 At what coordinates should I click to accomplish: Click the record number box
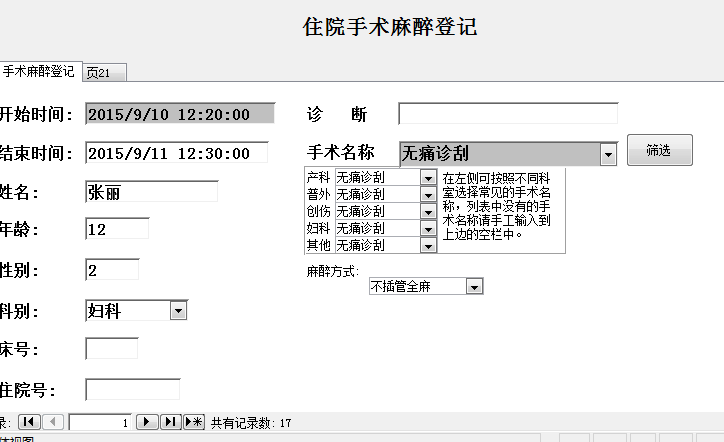pyautogui.click(x=100, y=423)
